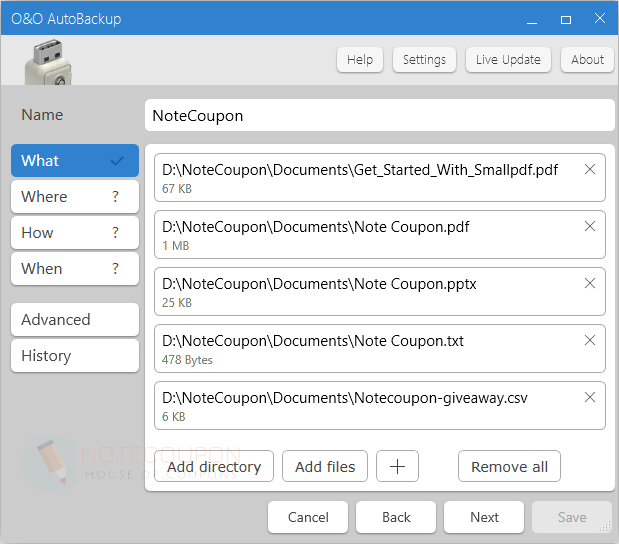Select the What step tab

tap(75, 160)
